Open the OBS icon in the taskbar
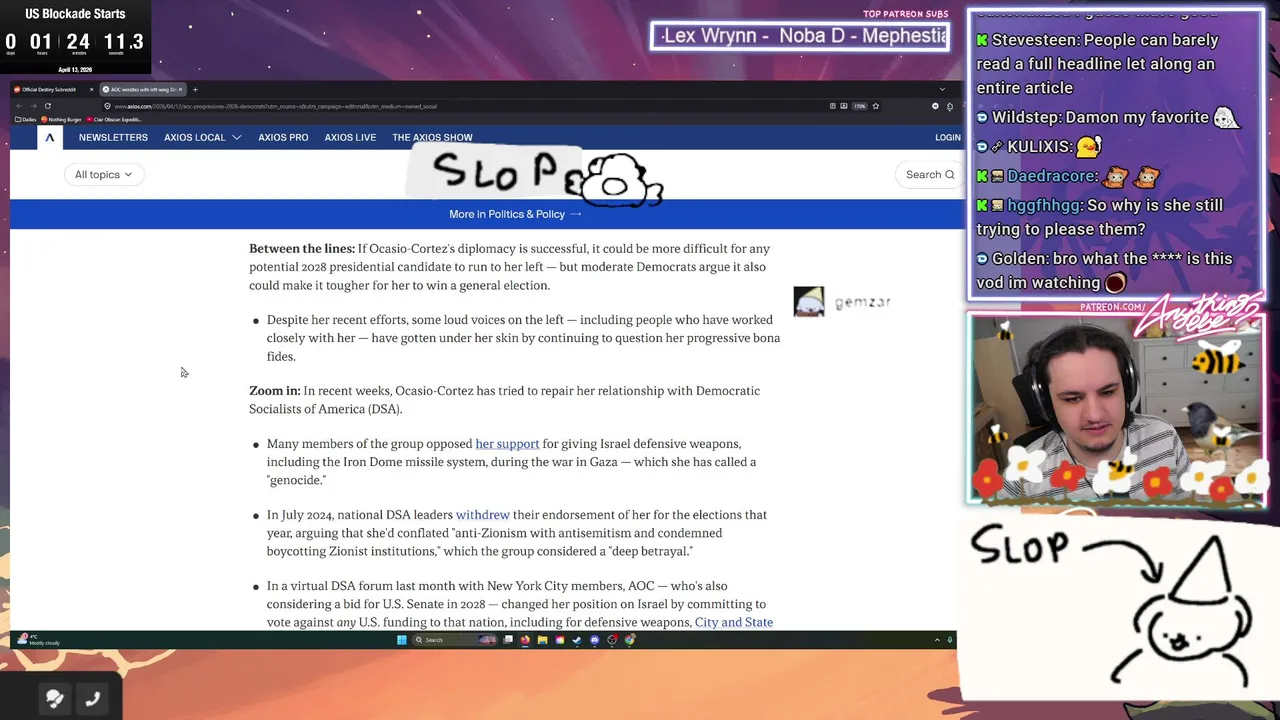This screenshot has width=1280, height=720. point(612,640)
